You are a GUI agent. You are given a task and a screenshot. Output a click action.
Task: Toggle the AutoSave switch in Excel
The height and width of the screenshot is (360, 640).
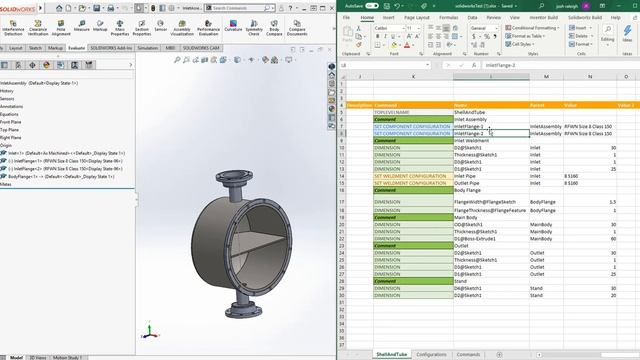(372, 6)
